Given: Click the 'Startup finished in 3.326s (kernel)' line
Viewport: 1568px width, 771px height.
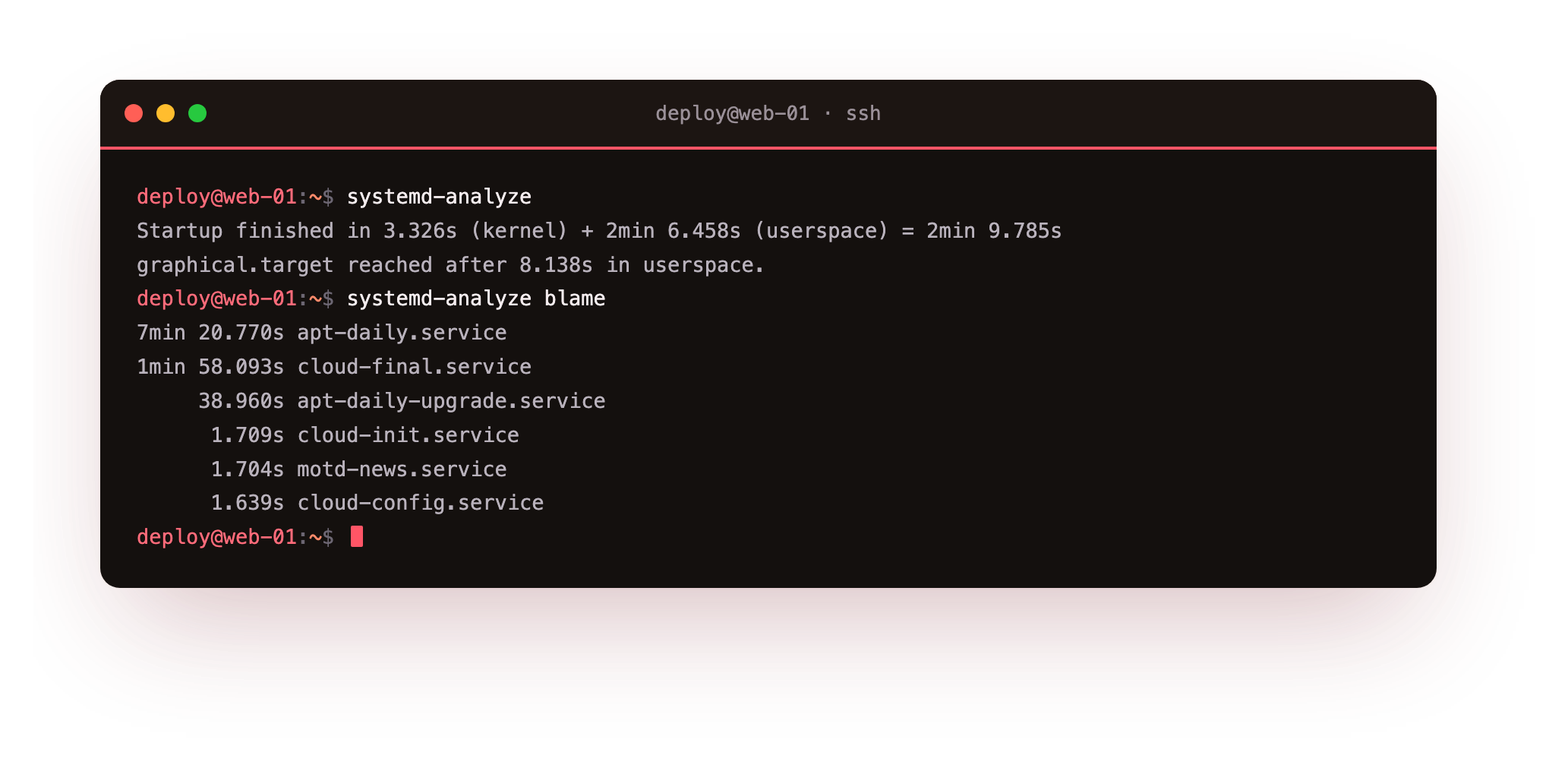Looking at the screenshot, I should tap(599, 231).
